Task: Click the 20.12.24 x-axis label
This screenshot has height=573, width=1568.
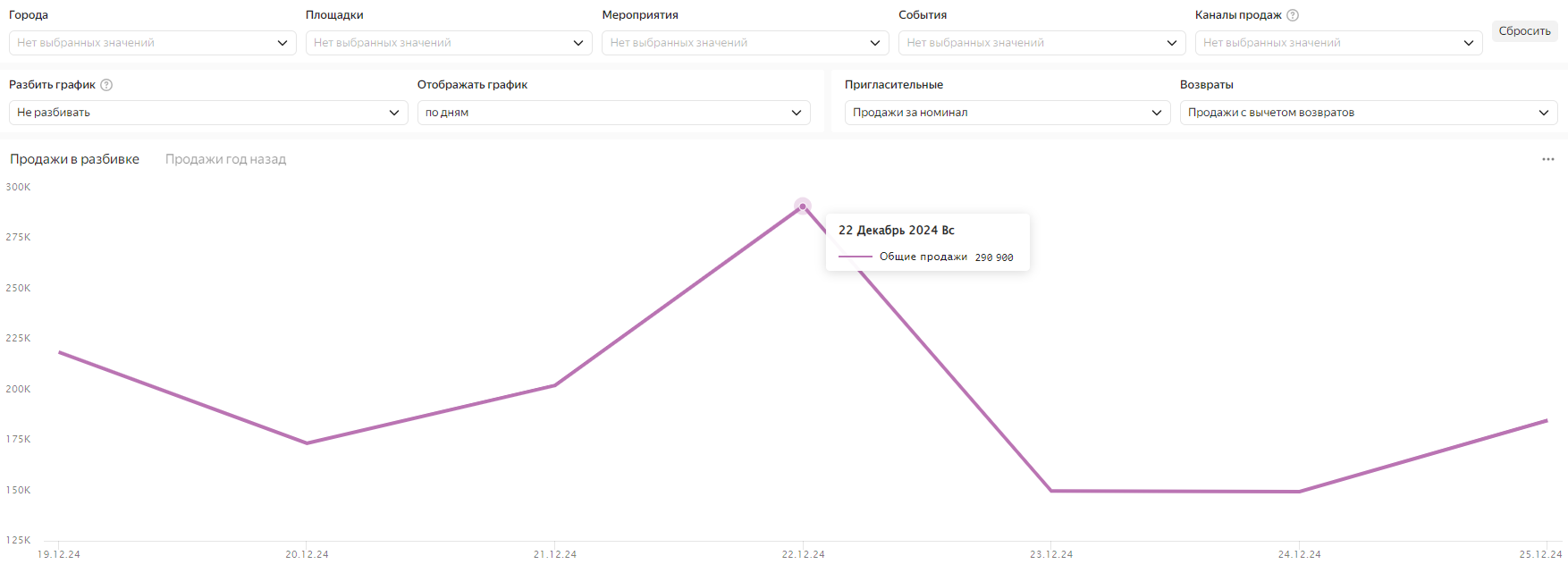Action: pyautogui.click(x=307, y=554)
